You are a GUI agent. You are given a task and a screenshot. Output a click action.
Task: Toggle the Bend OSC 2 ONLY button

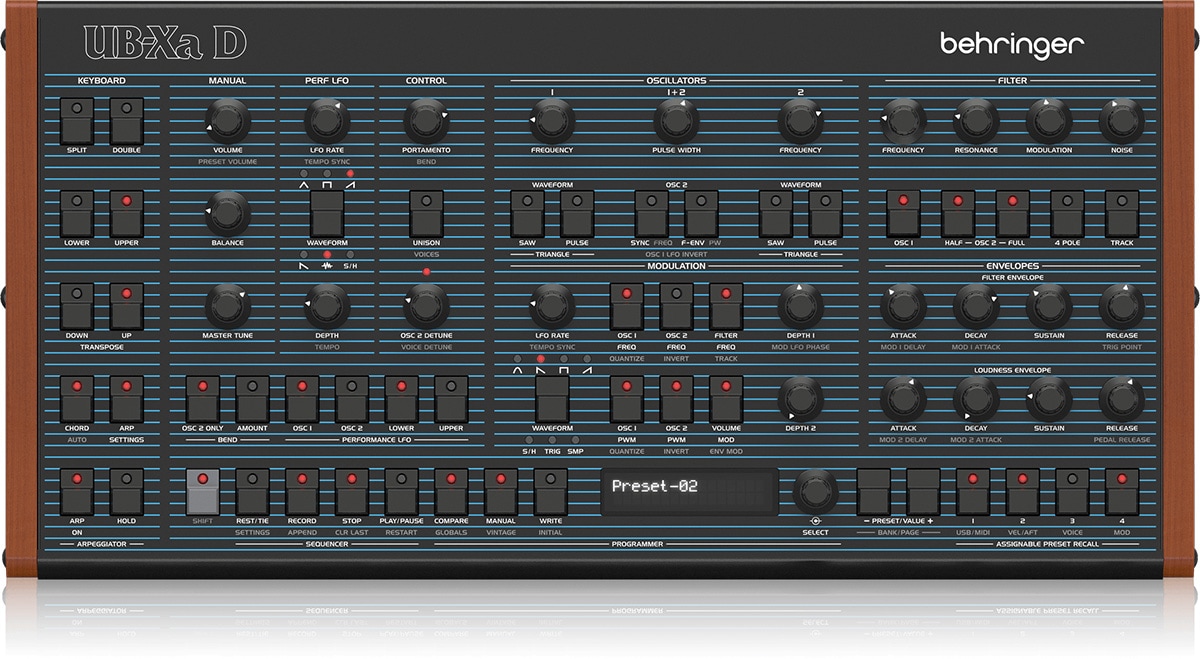[203, 399]
